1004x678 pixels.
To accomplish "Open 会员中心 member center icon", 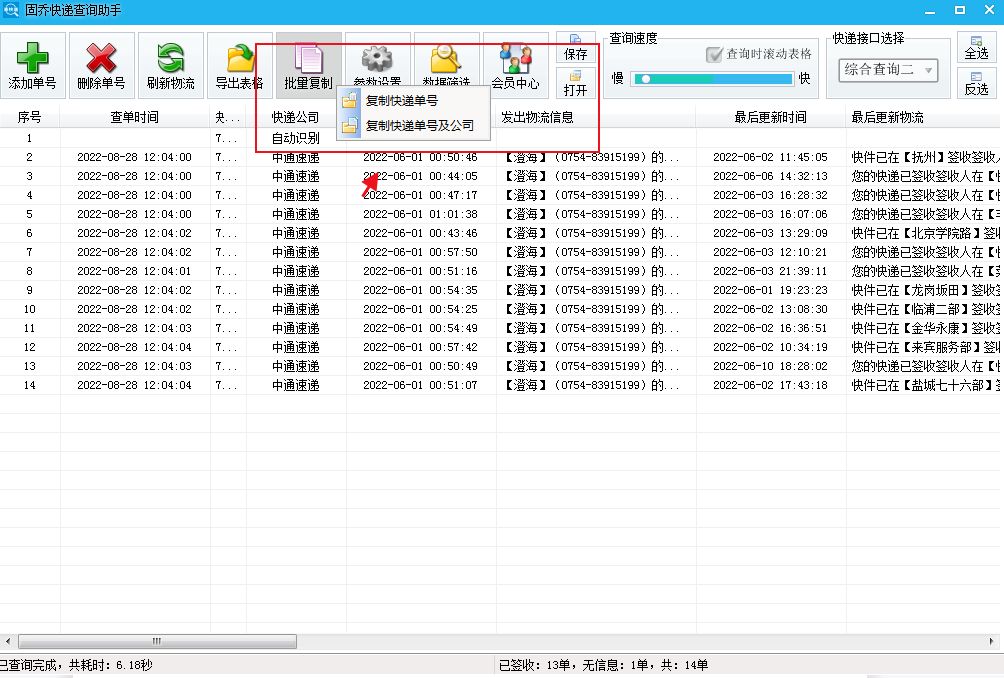I will pyautogui.click(x=515, y=58).
